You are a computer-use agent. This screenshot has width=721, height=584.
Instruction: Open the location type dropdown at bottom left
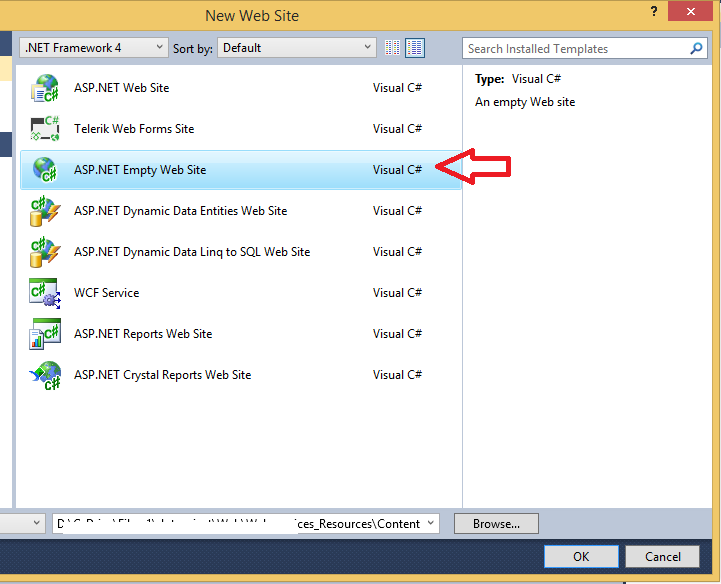(x=36, y=523)
